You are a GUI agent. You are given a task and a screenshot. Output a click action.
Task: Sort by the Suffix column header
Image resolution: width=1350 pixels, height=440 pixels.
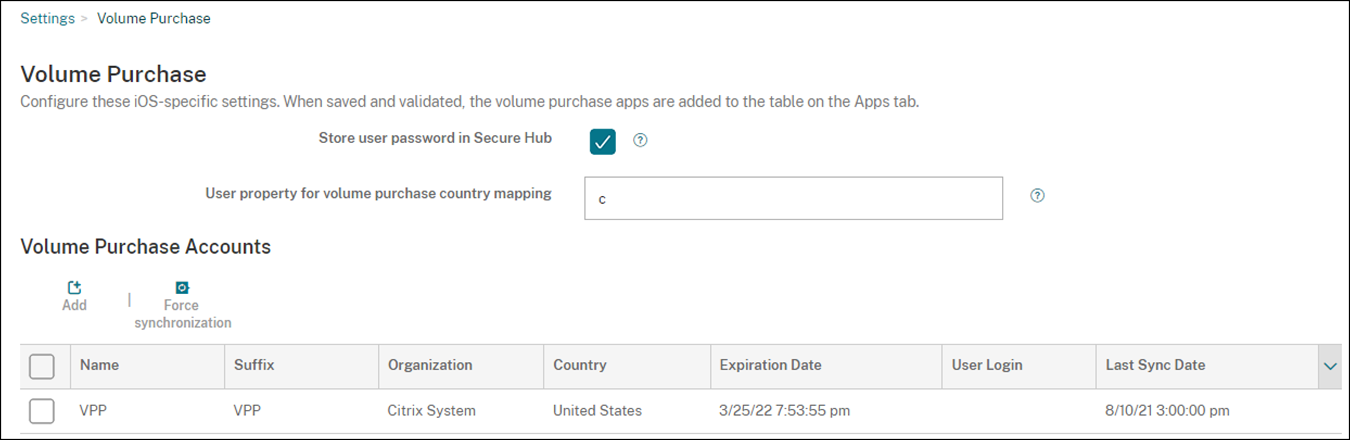click(254, 365)
